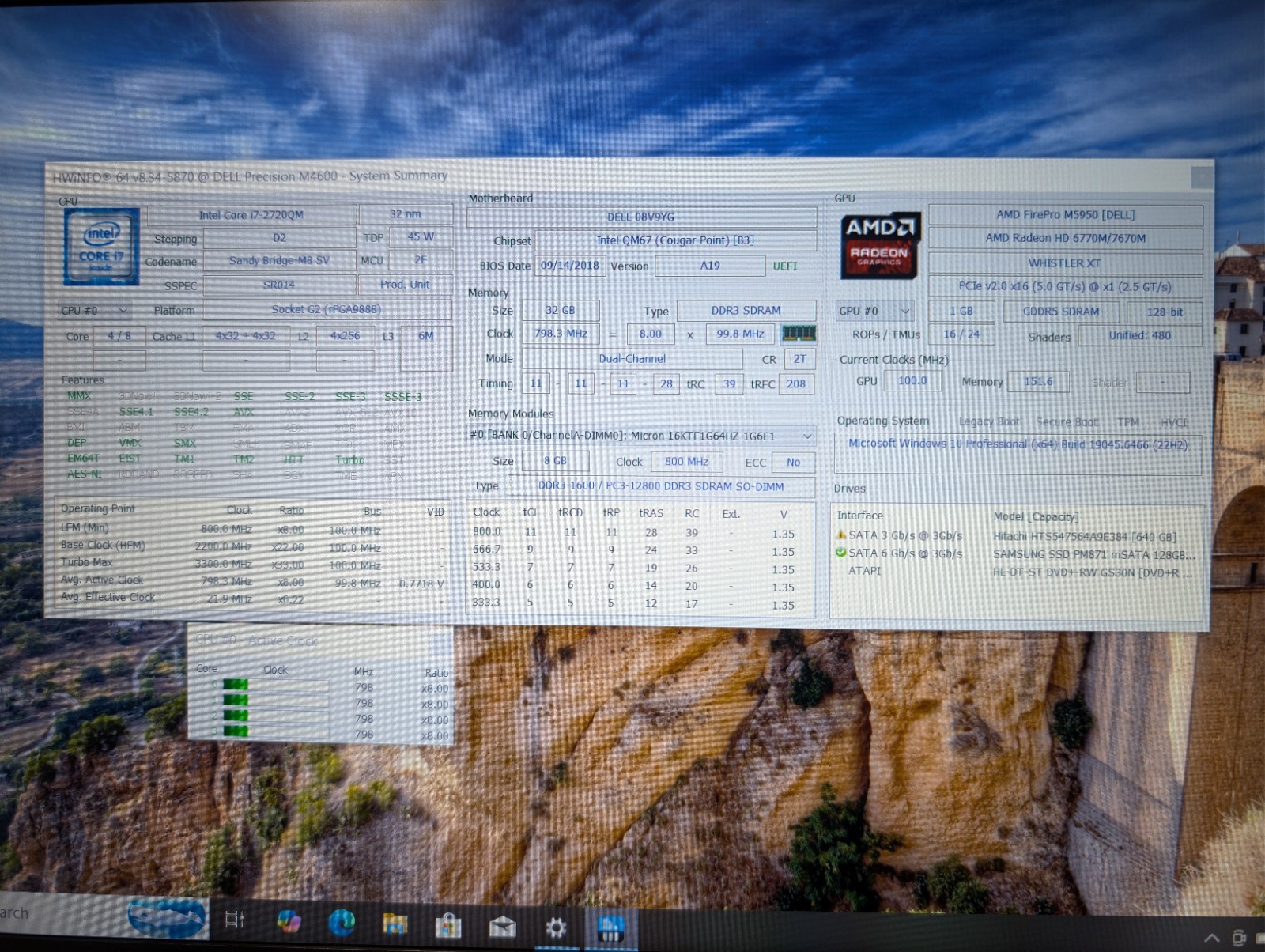Select the SAMSUNG SSD PM871 mSATA drive row
Screen dimensions: 1265x952
[x=1018, y=553]
